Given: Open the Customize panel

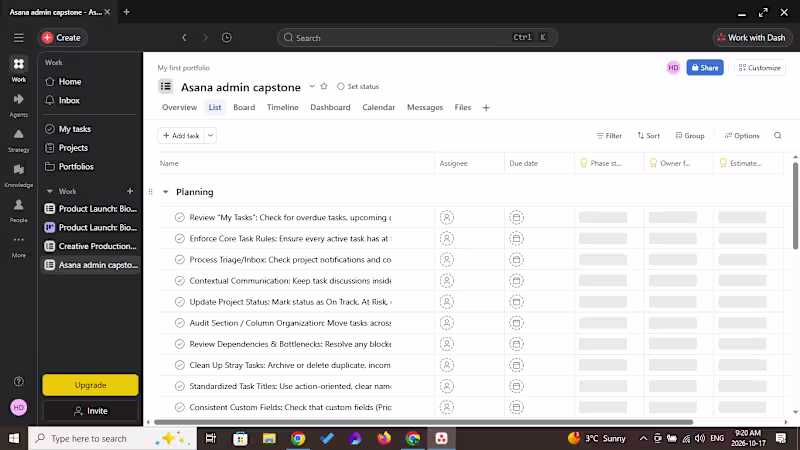Looking at the screenshot, I should [x=760, y=68].
